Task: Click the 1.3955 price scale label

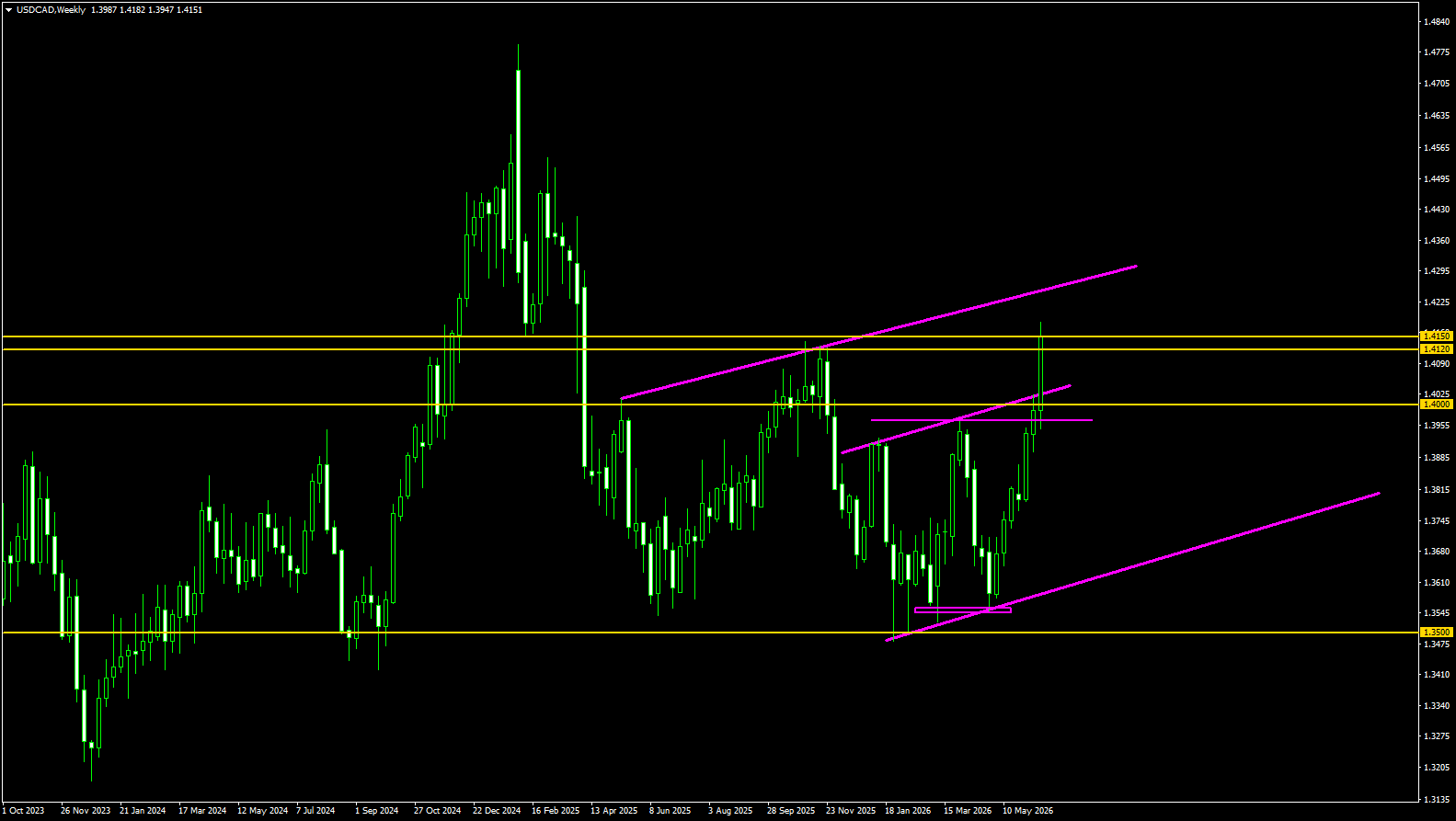Action: coord(1437,426)
